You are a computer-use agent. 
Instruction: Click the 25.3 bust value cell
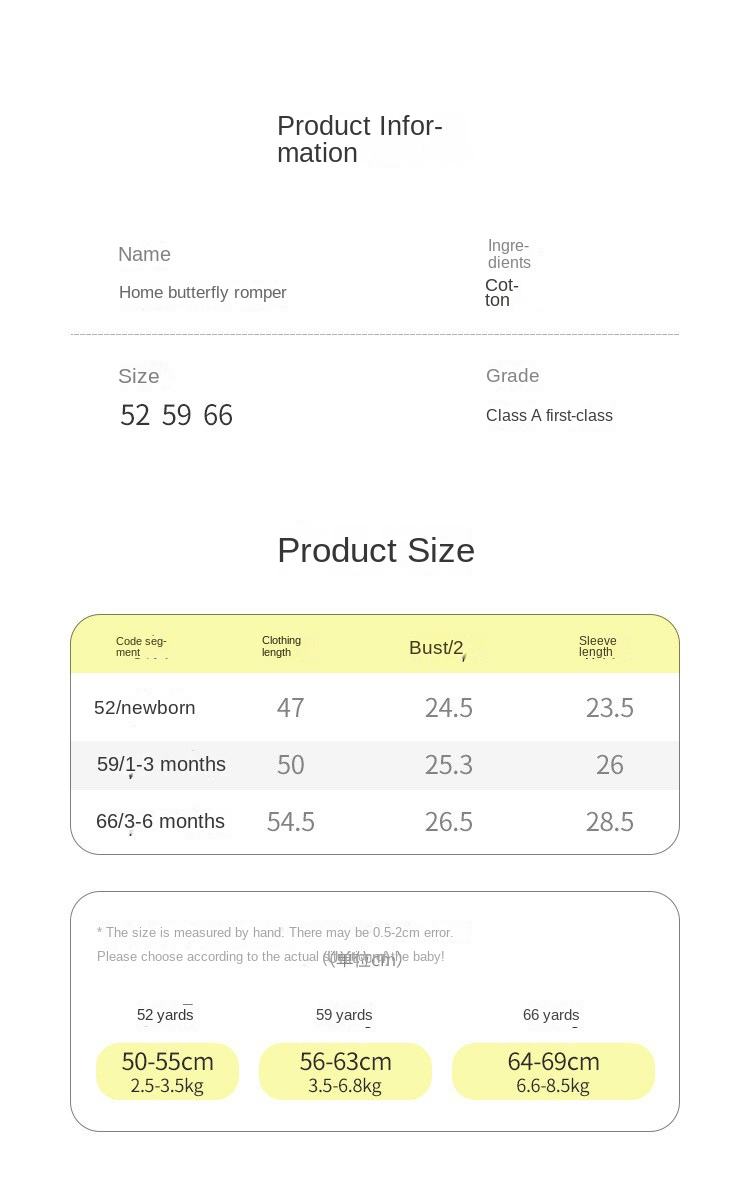point(449,765)
